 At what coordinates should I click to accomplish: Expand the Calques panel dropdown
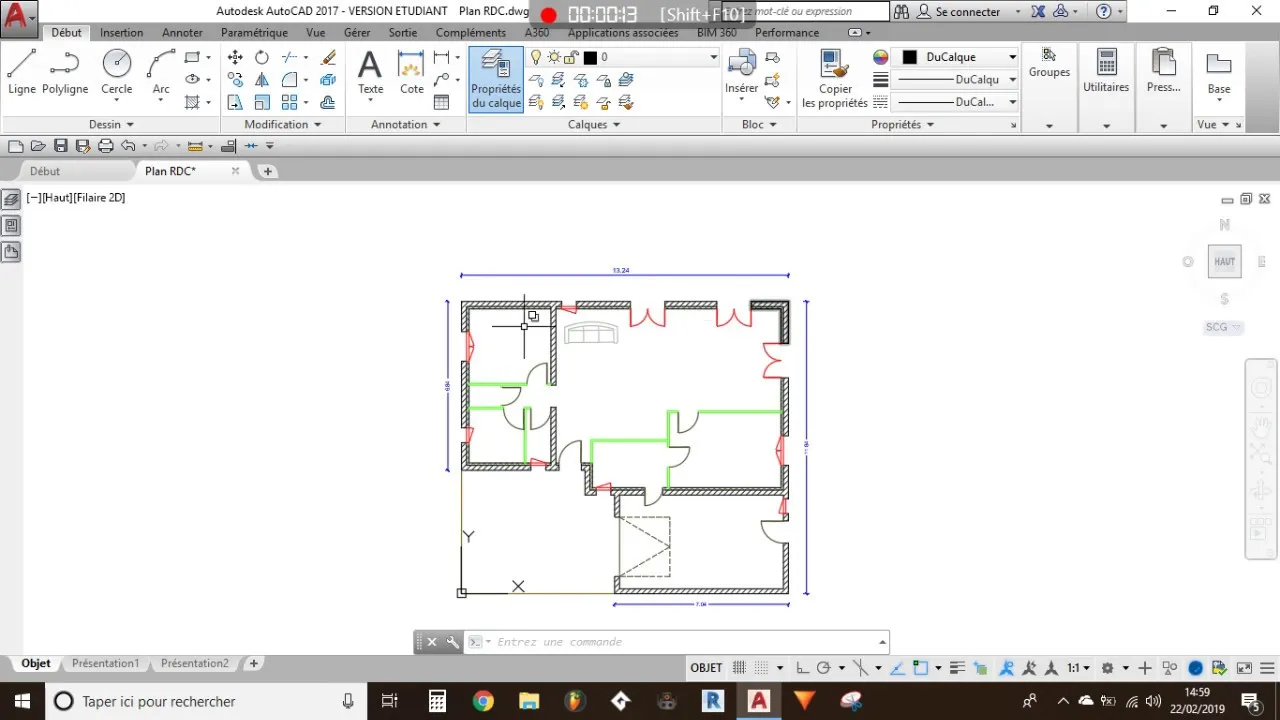coord(594,125)
